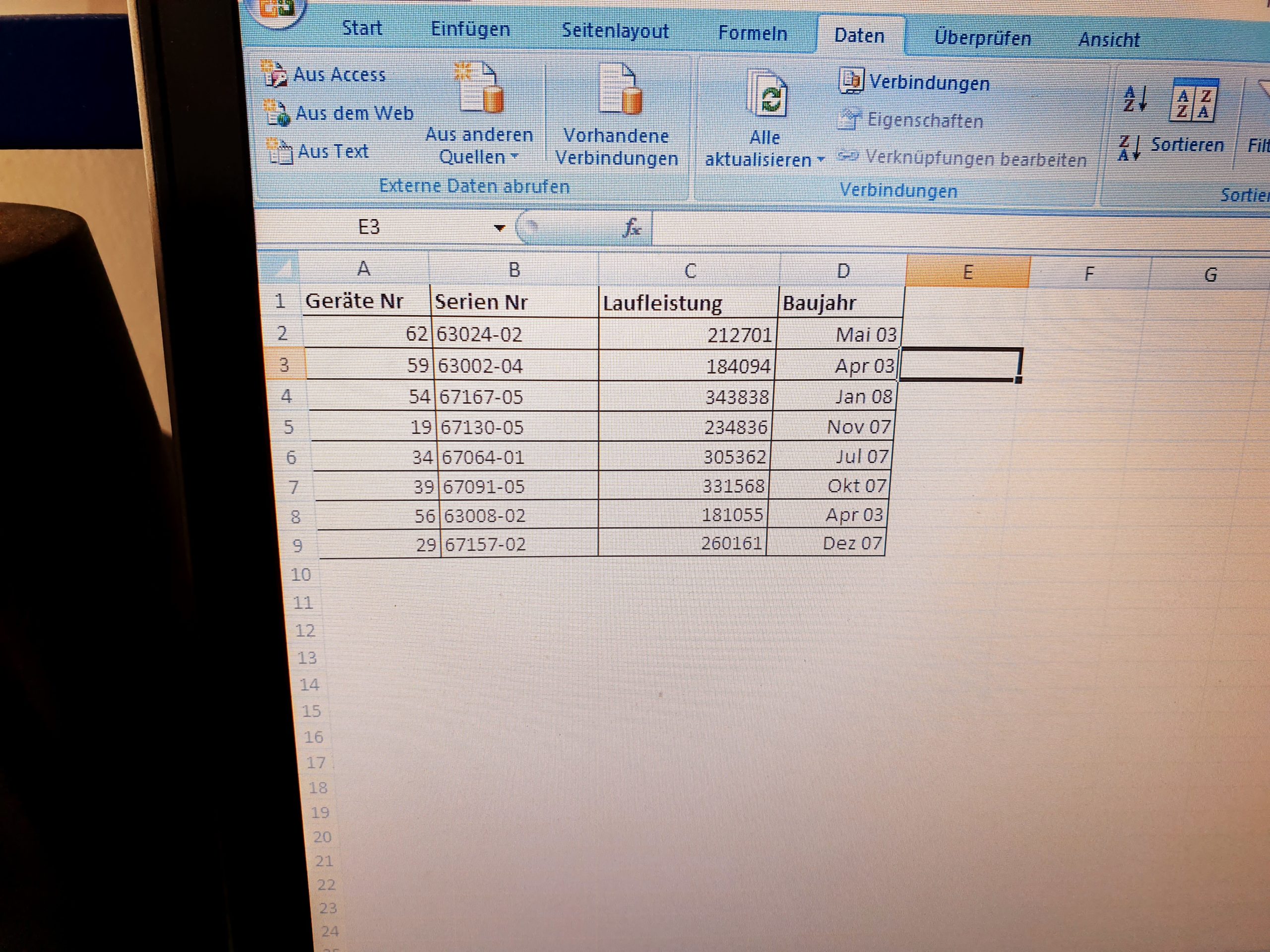Sort ascending with the A-Z icon
The width and height of the screenshot is (1270, 952).
tap(1135, 99)
